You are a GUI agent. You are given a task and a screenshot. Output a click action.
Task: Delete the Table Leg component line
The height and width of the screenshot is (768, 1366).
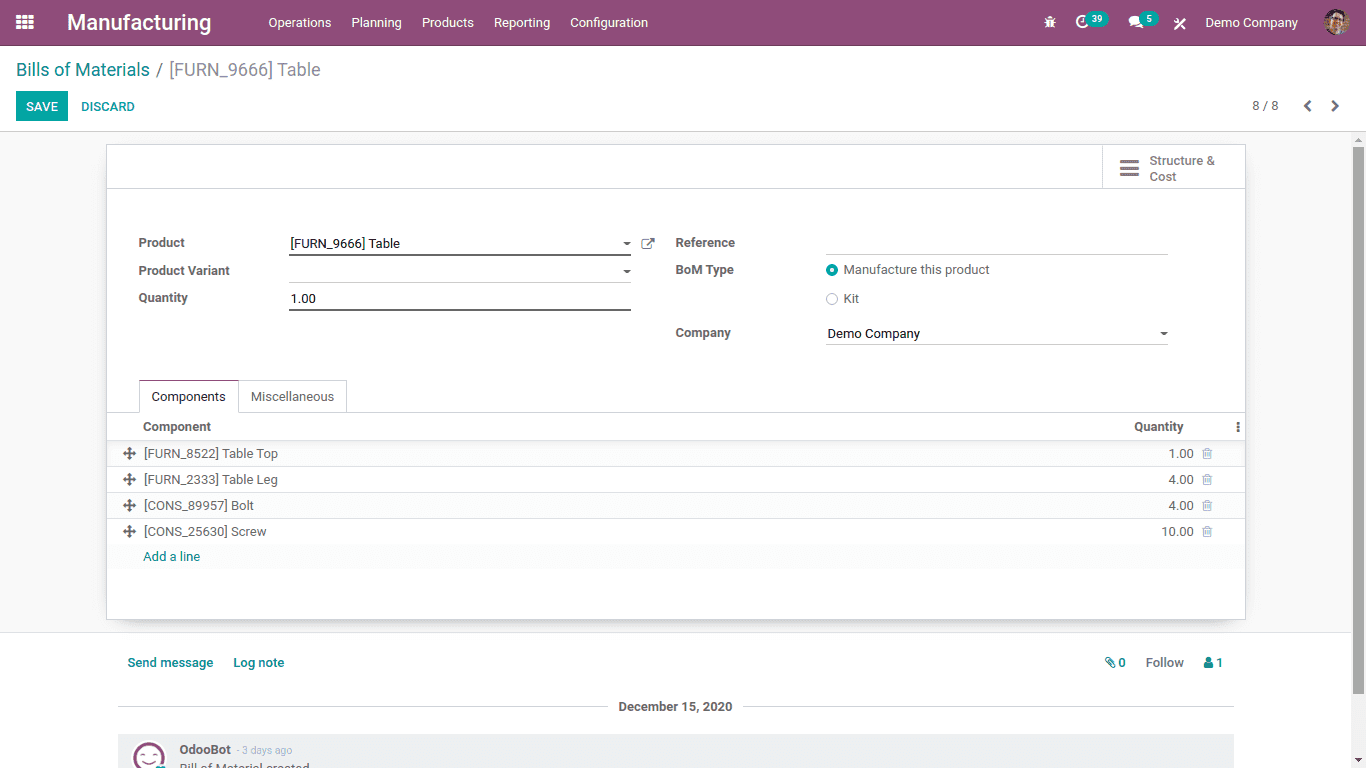coord(1207,480)
